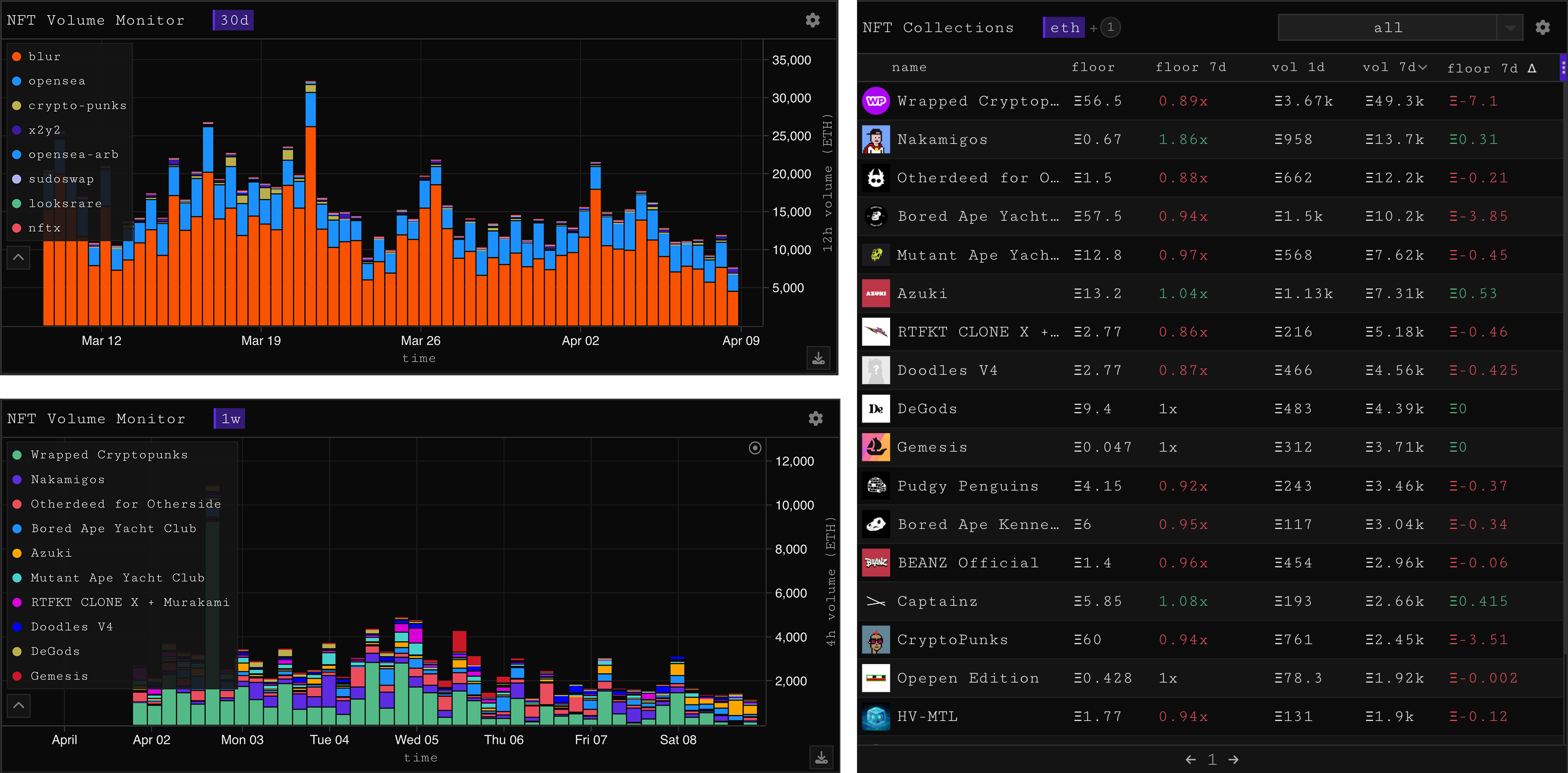The height and width of the screenshot is (773, 1568).
Task: Open settings gear in 1w volume monitor
Action: click(815, 419)
